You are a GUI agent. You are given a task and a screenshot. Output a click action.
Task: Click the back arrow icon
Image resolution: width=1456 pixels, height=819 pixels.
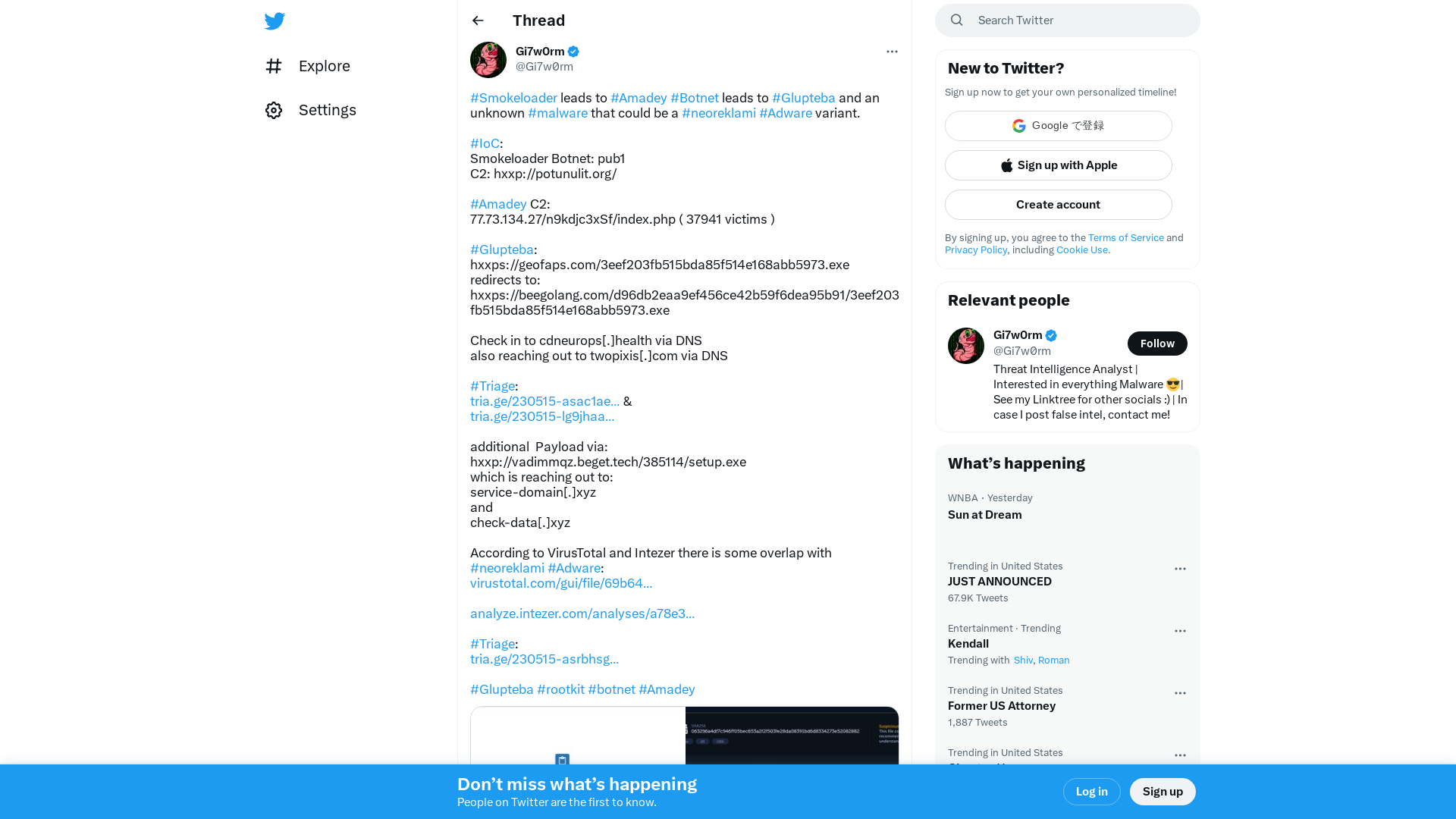[x=479, y=20]
